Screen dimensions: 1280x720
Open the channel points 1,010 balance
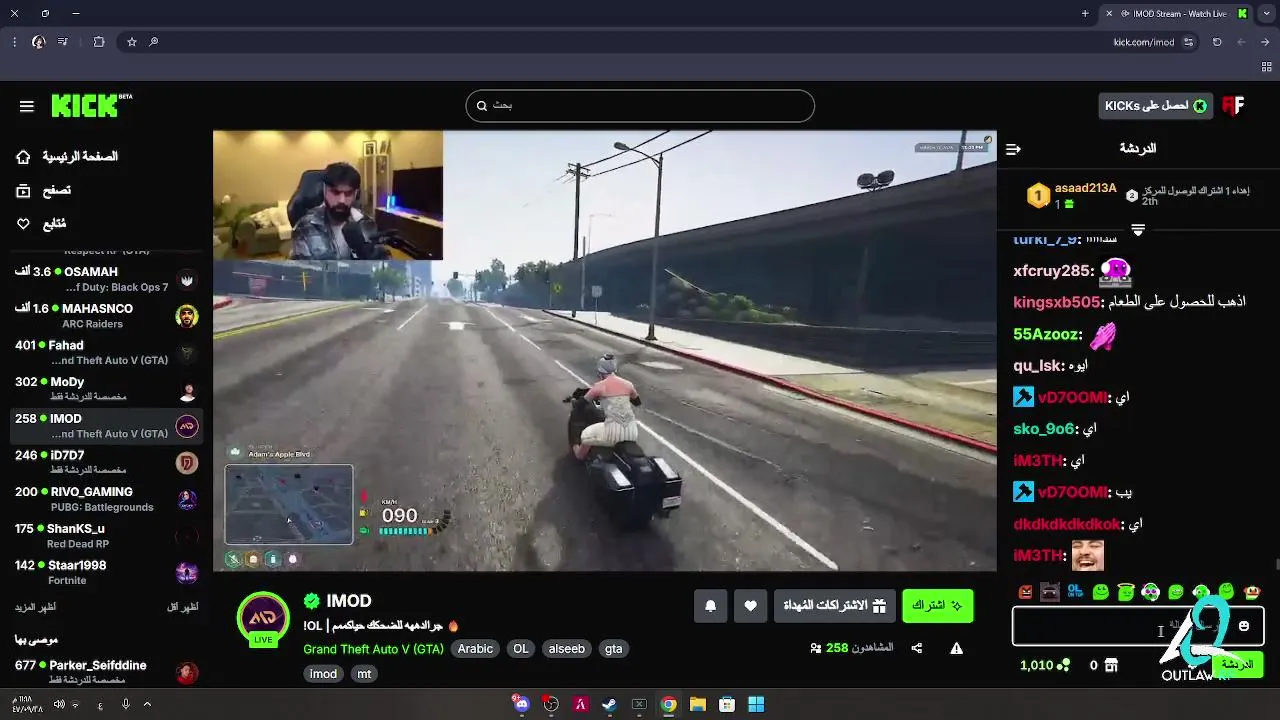tap(1044, 665)
